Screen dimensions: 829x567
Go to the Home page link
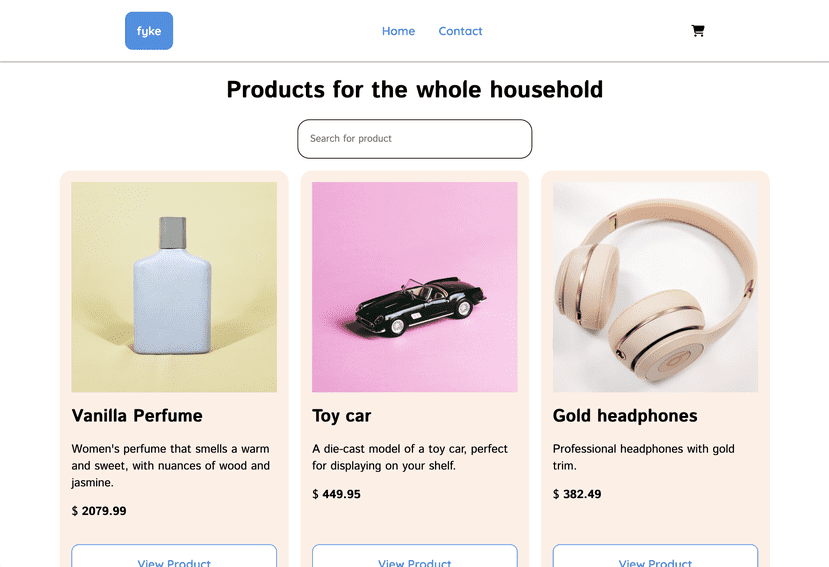click(399, 31)
